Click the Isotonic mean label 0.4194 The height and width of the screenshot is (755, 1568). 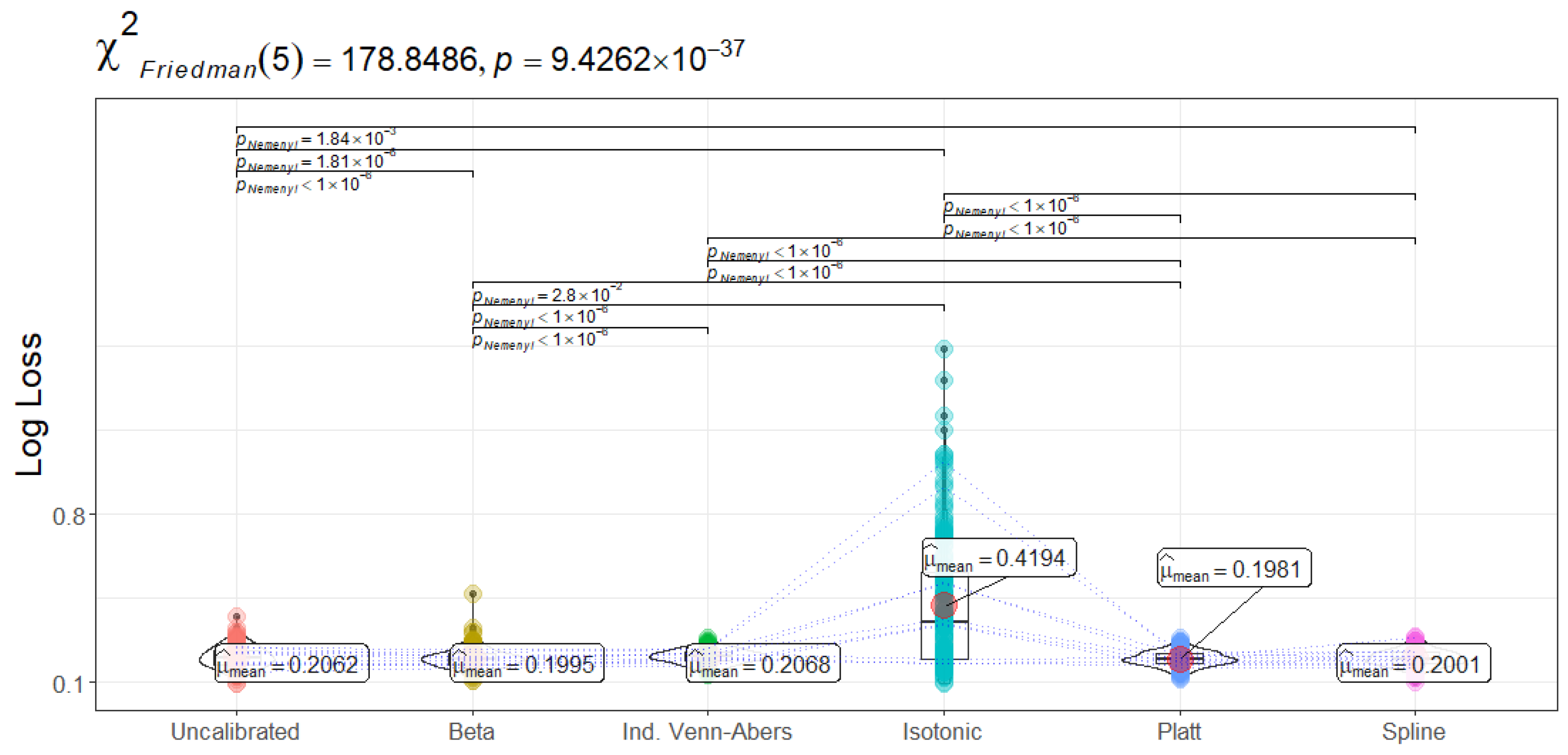coord(998,558)
